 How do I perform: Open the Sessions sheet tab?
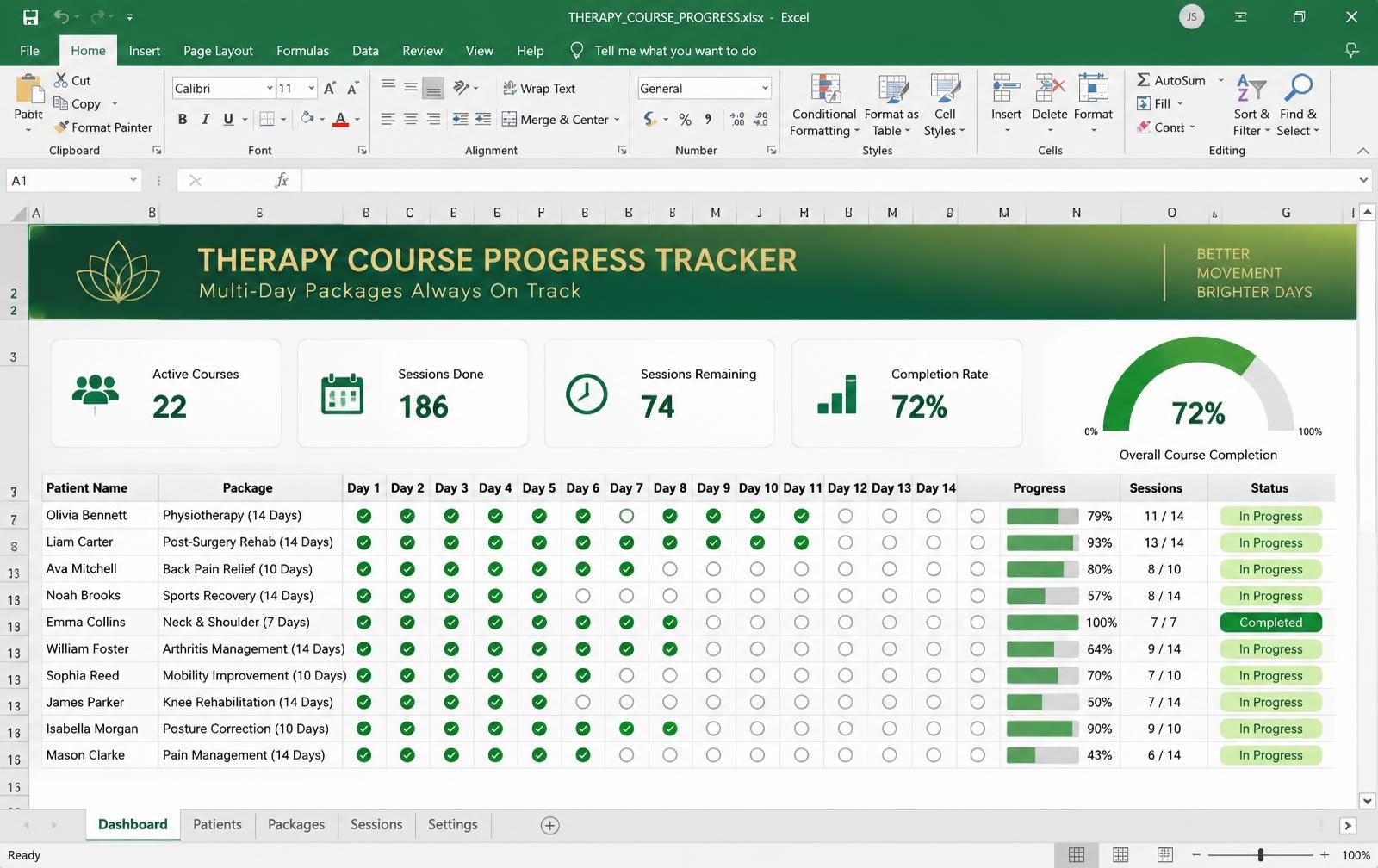[376, 825]
